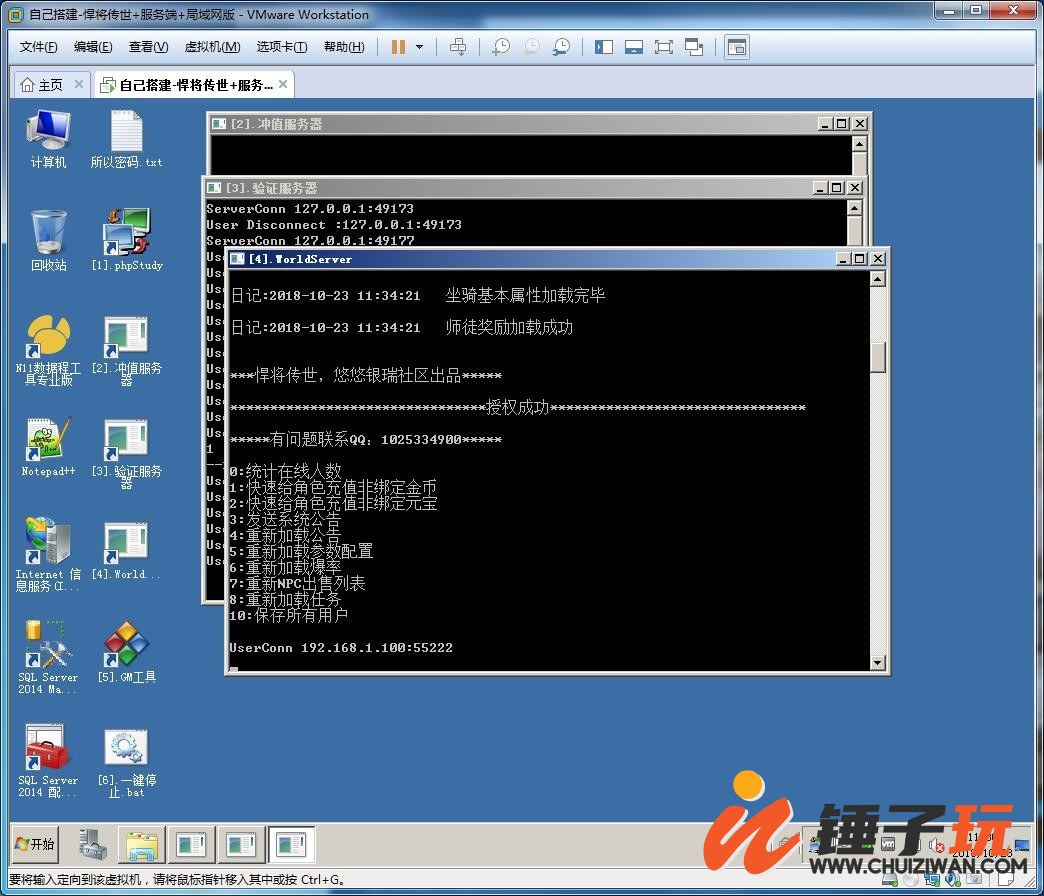Take a snapshot of this virtual machine
Screen dimensions: 1044x896
tap(501, 47)
